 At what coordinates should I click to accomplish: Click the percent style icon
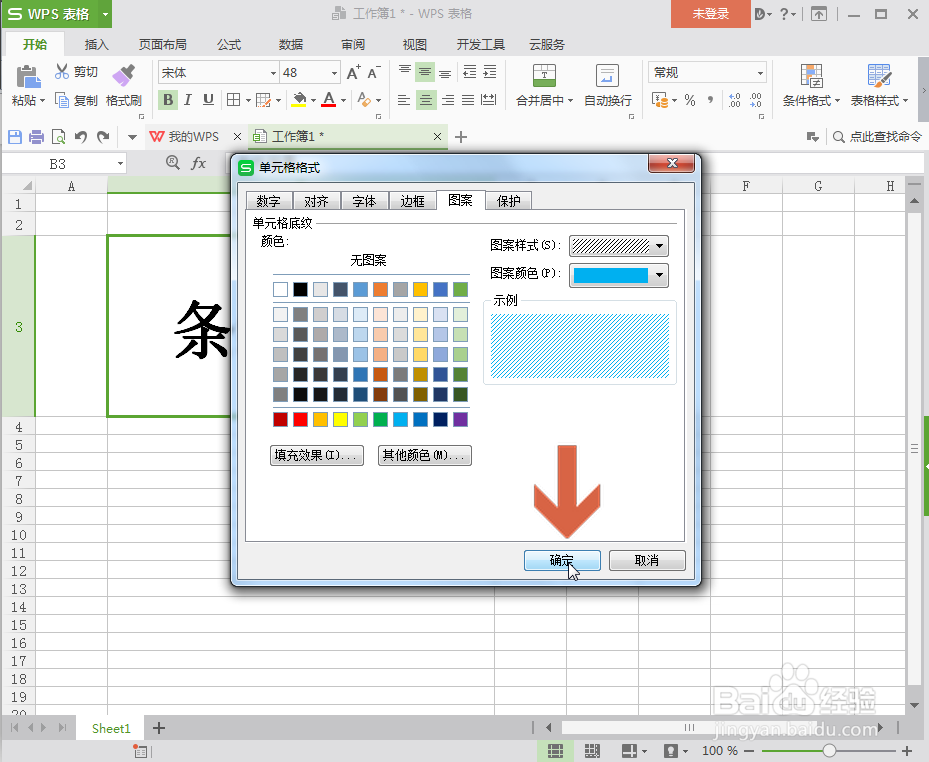click(x=690, y=100)
